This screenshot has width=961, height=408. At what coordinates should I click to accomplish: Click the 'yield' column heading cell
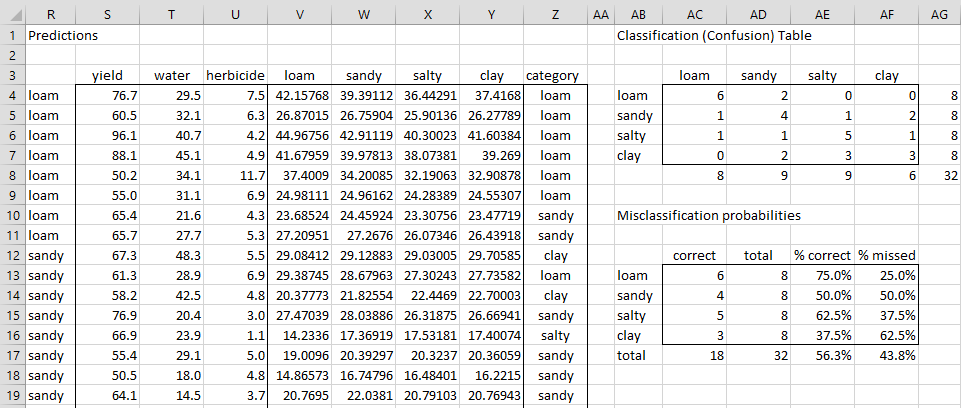pyautogui.click(x=107, y=76)
